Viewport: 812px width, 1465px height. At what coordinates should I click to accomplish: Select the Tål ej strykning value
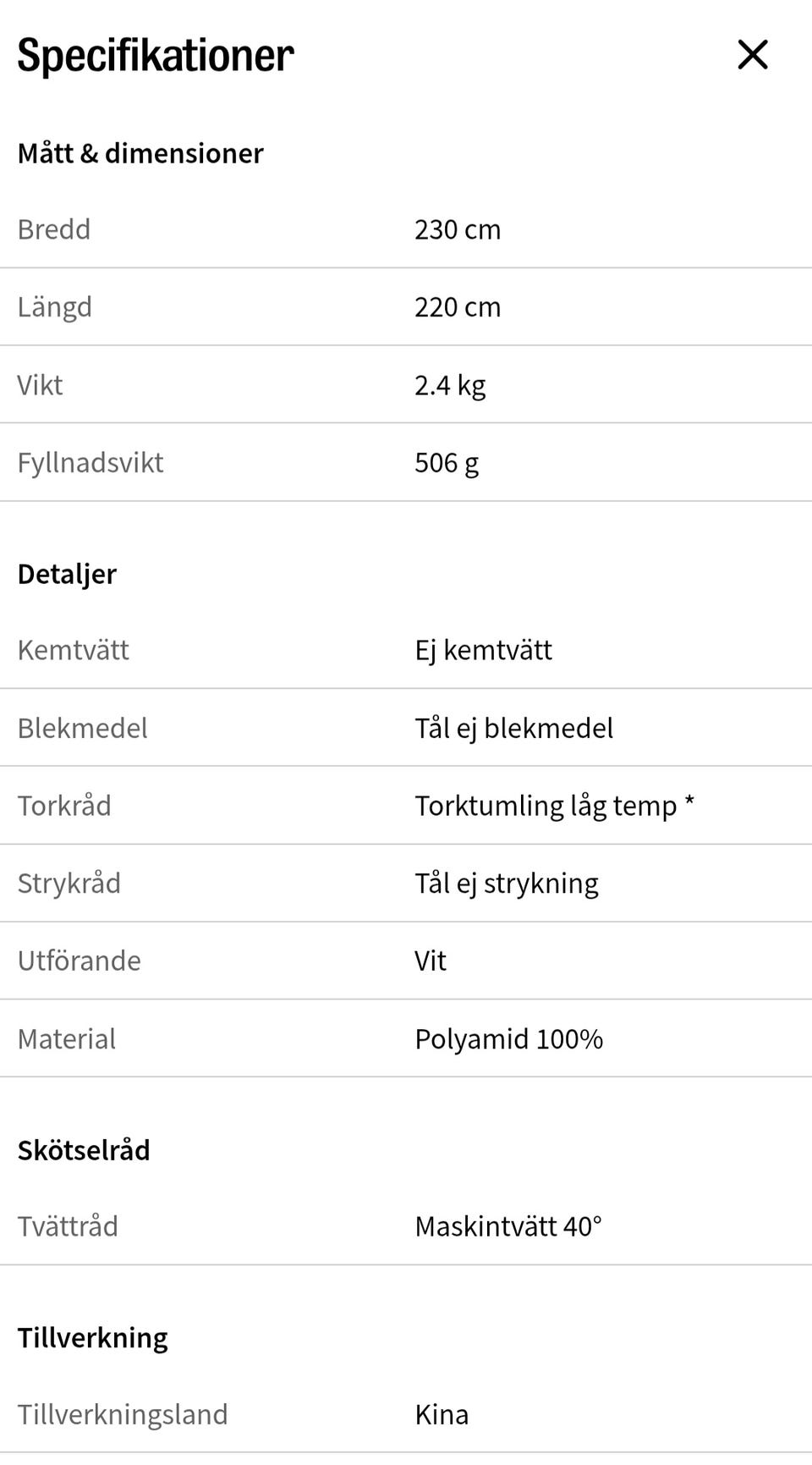(x=507, y=884)
